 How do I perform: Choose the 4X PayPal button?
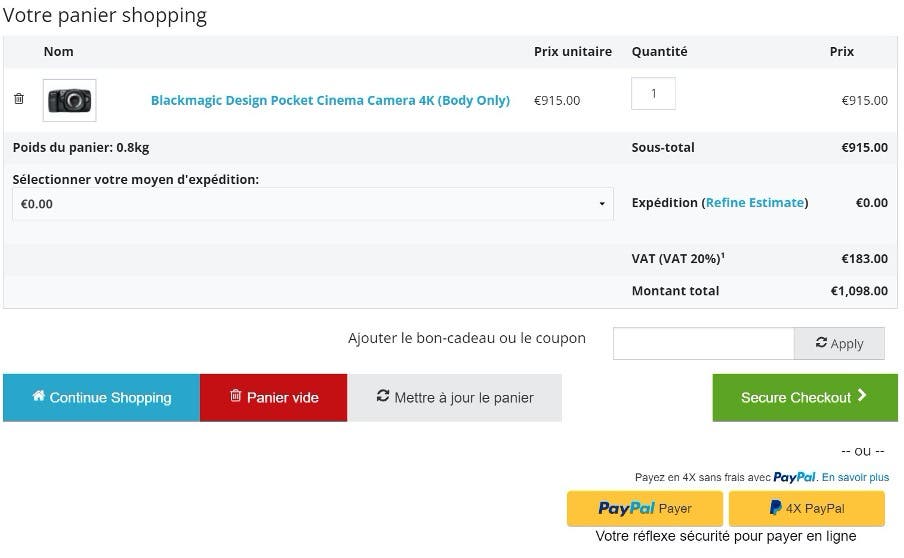tap(806, 508)
